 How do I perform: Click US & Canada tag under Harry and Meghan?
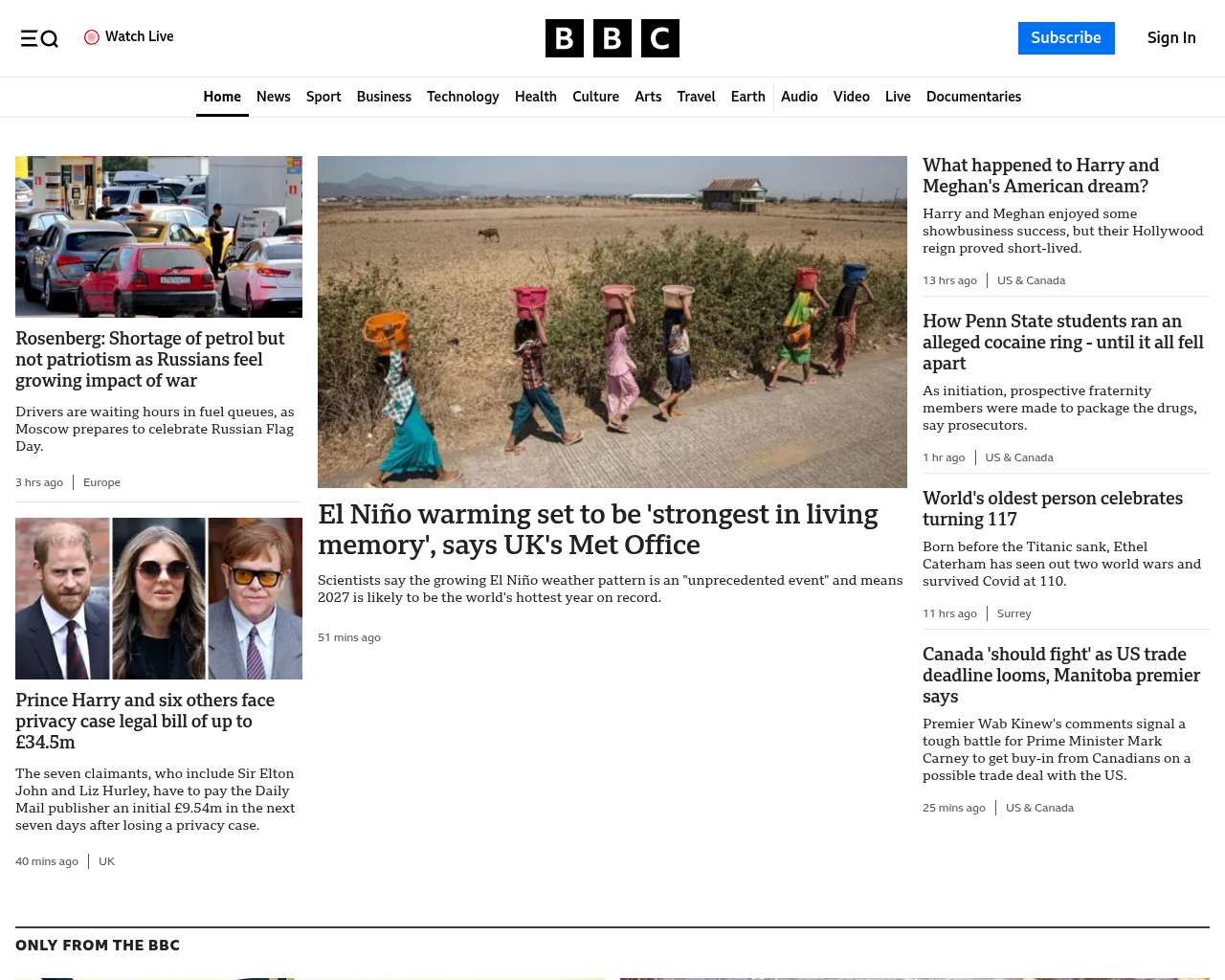1031,280
